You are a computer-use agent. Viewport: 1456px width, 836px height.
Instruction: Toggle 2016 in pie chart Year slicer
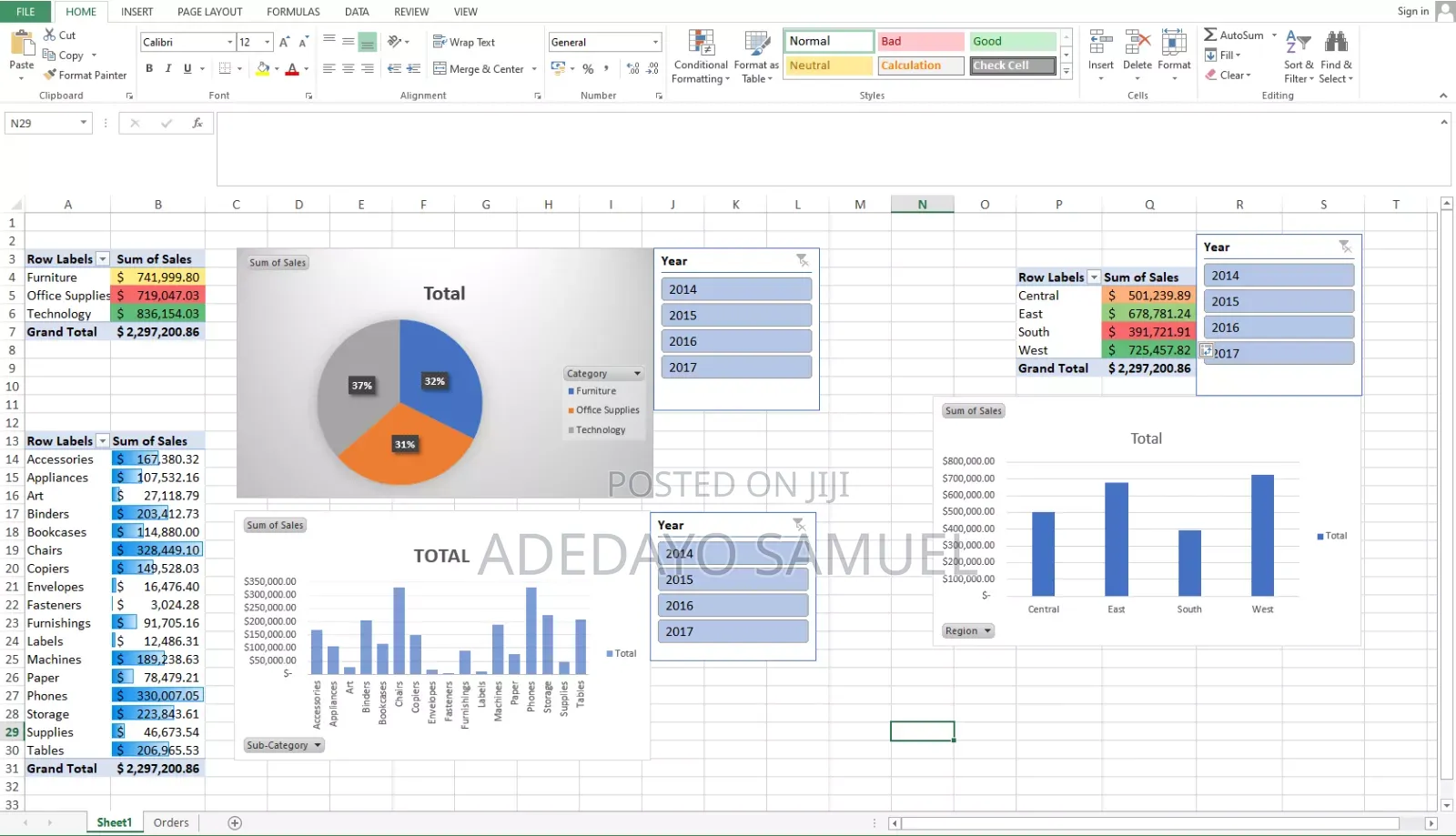coord(736,341)
